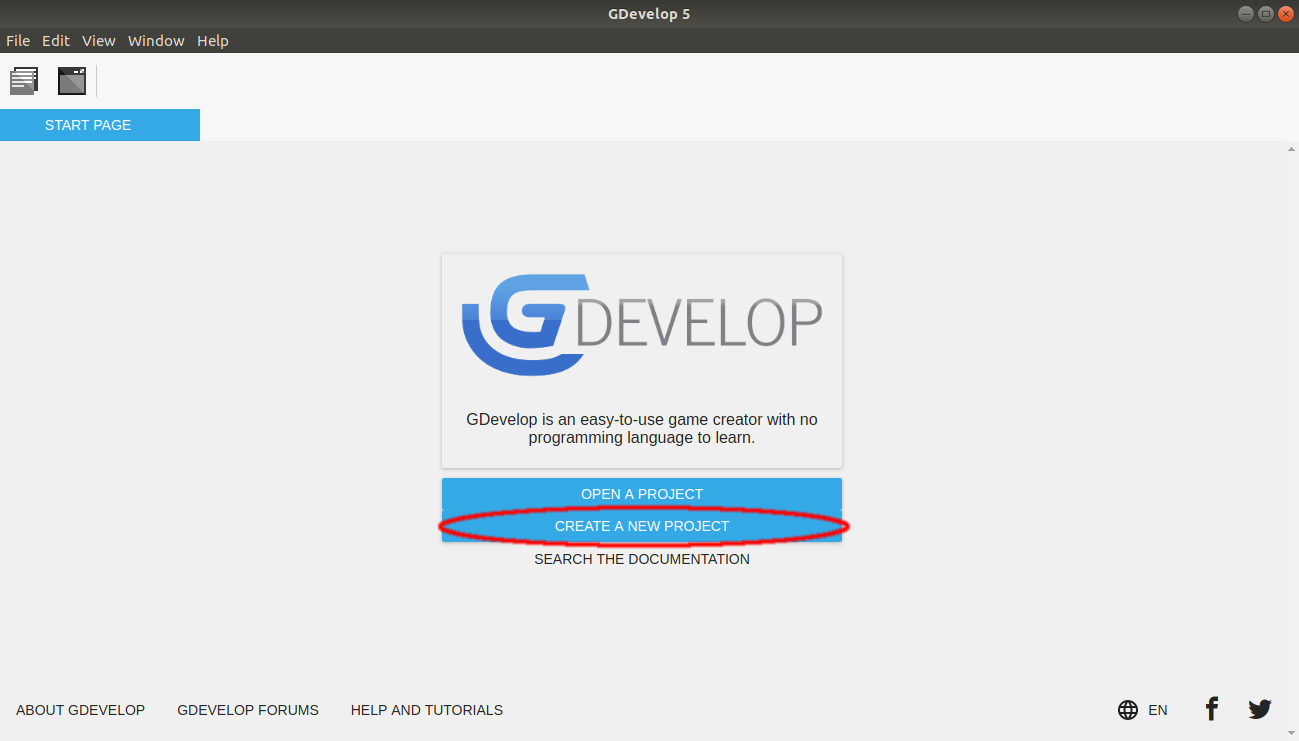Click the GDevelop logo image

[x=641, y=324]
